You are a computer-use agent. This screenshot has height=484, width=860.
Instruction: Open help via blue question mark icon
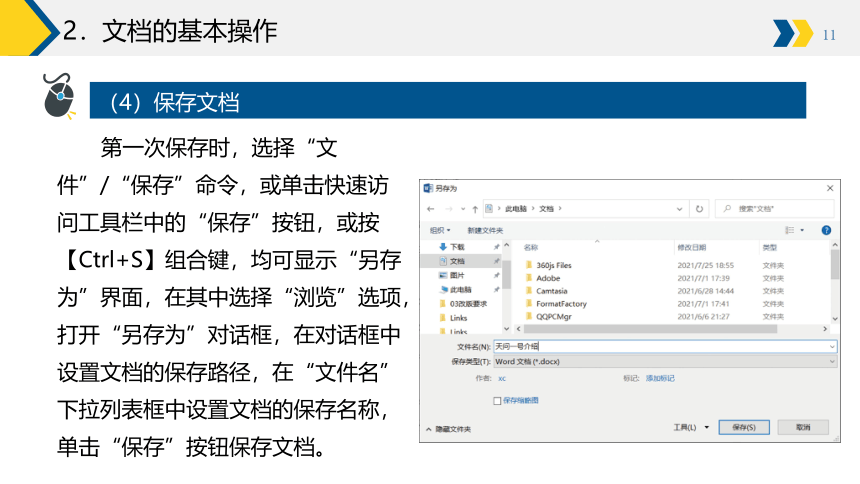(x=827, y=230)
